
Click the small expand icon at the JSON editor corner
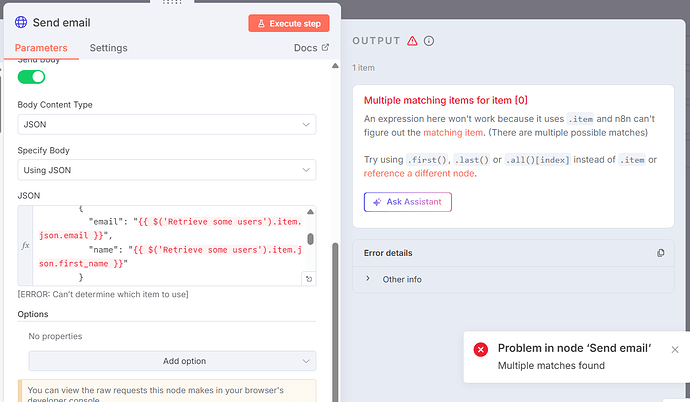point(309,279)
